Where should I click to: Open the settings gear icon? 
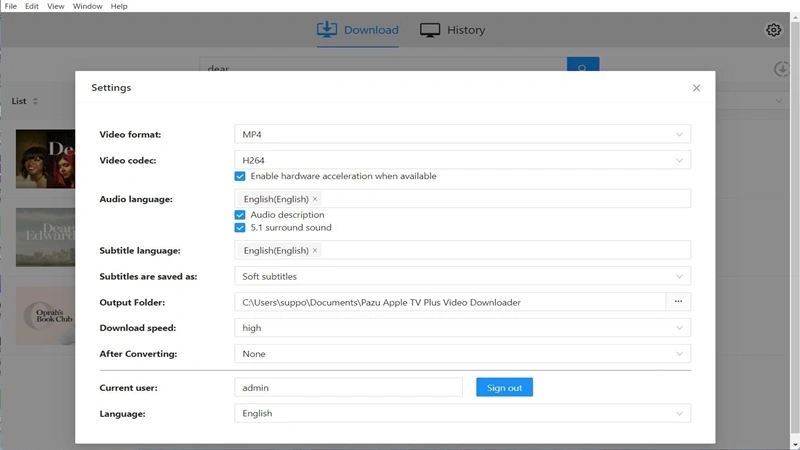click(773, 30)
